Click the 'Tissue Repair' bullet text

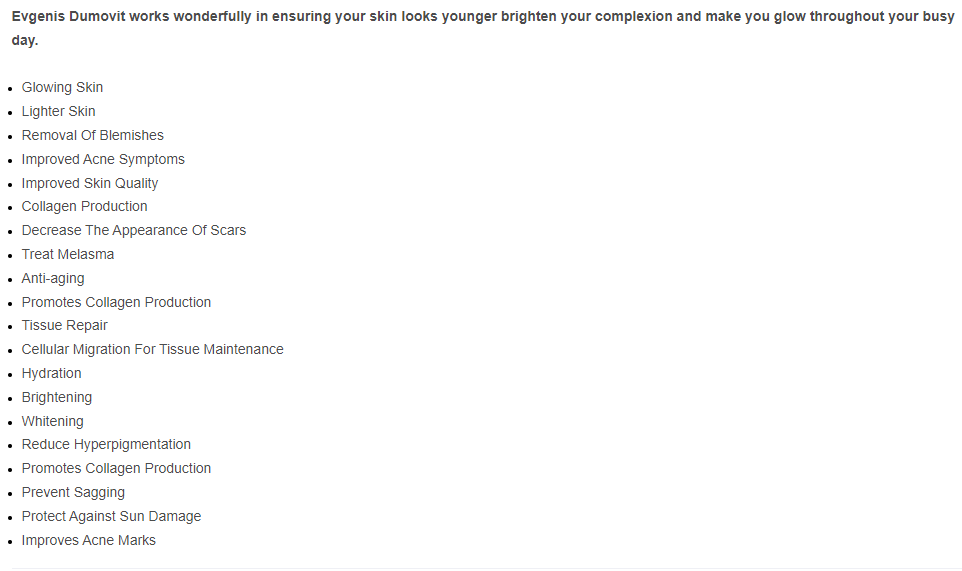coord(64,325)
